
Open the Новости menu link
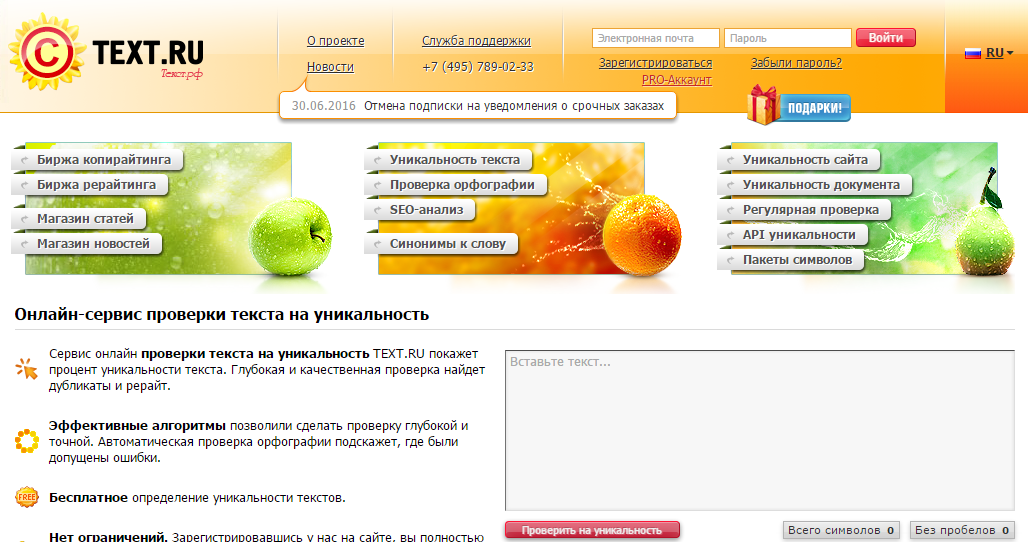(330, 67)
